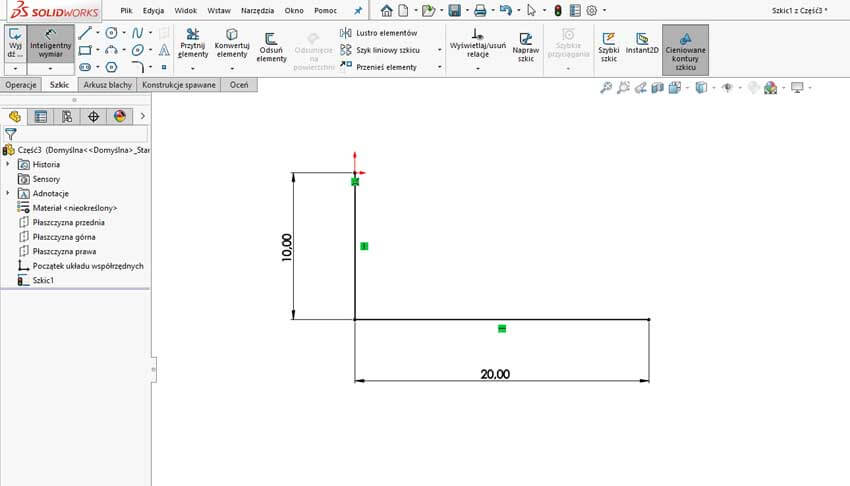This screenshot has width=850, height=486.
Task: Switch to Konstrukcje spawane tab
Action: tap(179, 85)
